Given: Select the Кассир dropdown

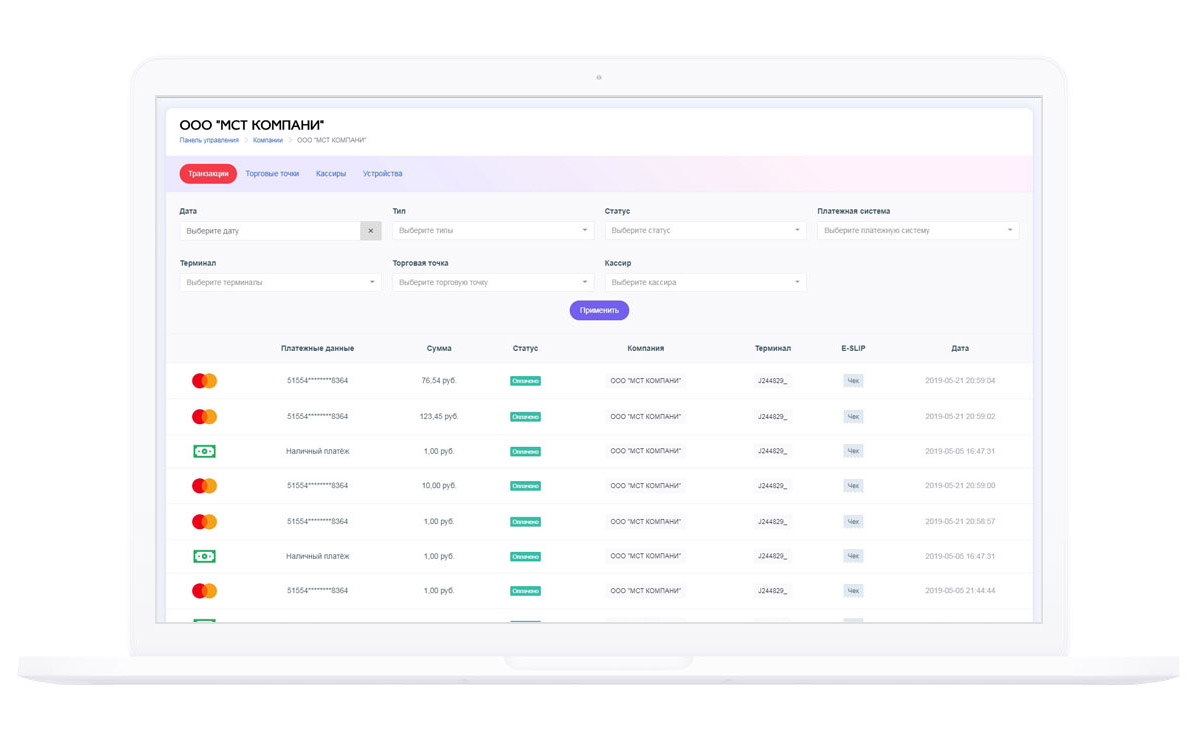Looking at the screenshot, I should [705, 283].
